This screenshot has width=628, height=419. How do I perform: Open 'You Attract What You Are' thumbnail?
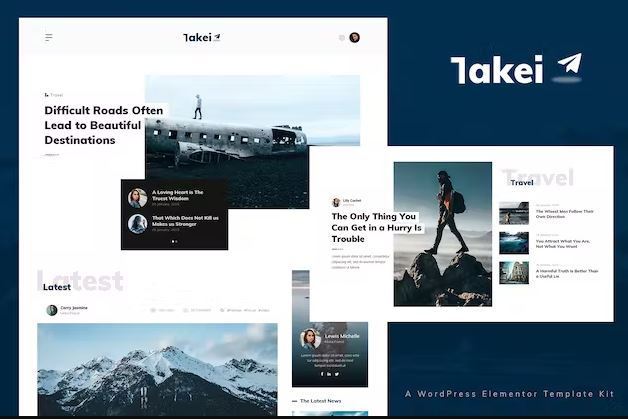click(x=514, y=243)
